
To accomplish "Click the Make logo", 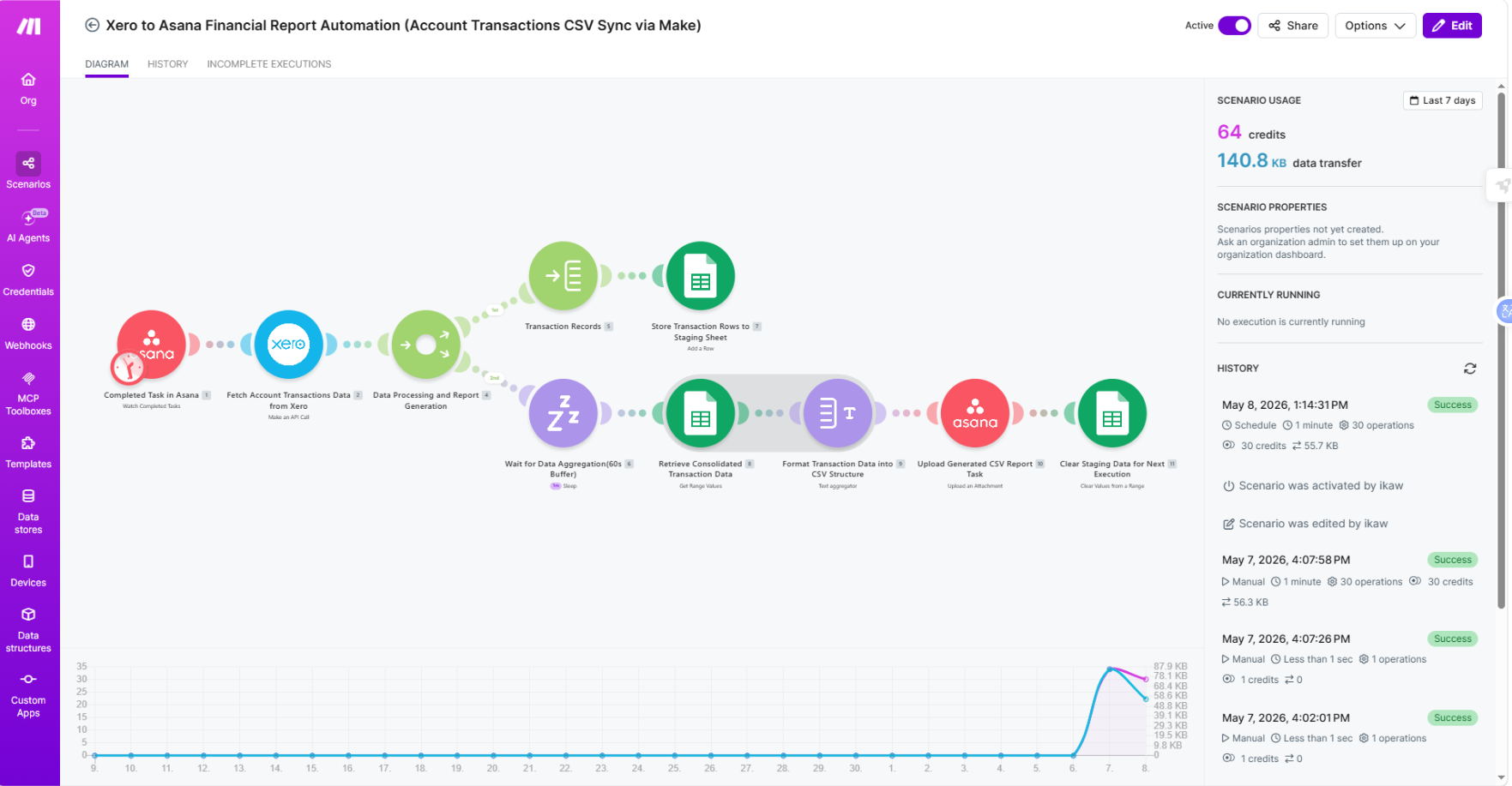I will tap(28, 27).
